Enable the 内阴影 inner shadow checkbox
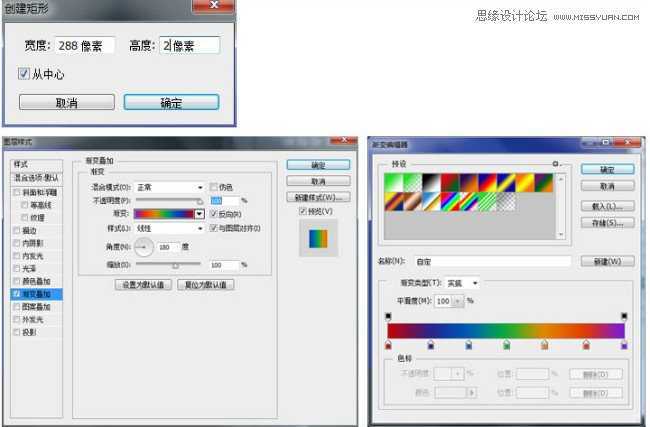This screenshot has height=427, width=650. click(x=17, y=243)
